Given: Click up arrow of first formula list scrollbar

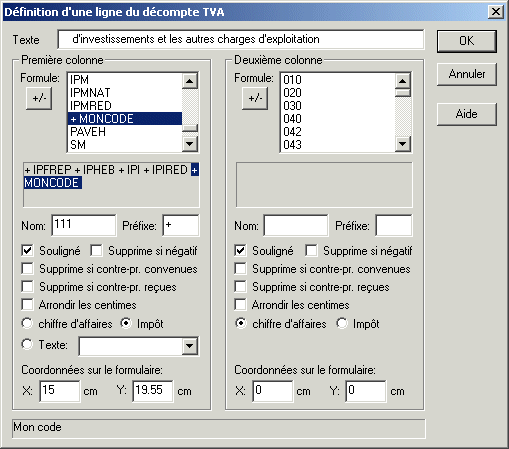Looking at the screenshot, I should [190, 81].
